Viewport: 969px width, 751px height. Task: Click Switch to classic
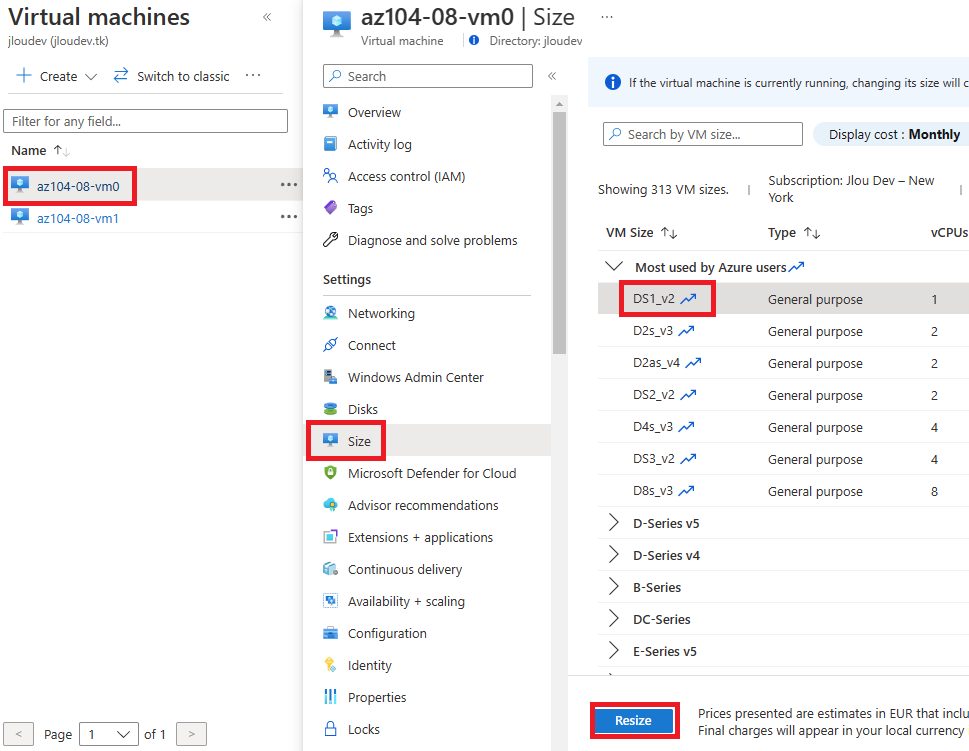pyautogui.click(x=172, y=76)
